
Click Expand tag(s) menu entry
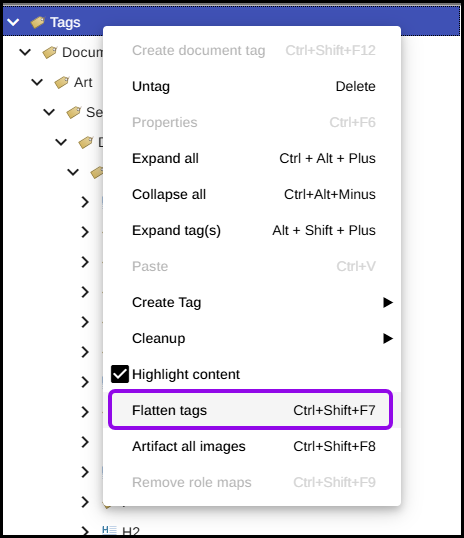point(252,230)
